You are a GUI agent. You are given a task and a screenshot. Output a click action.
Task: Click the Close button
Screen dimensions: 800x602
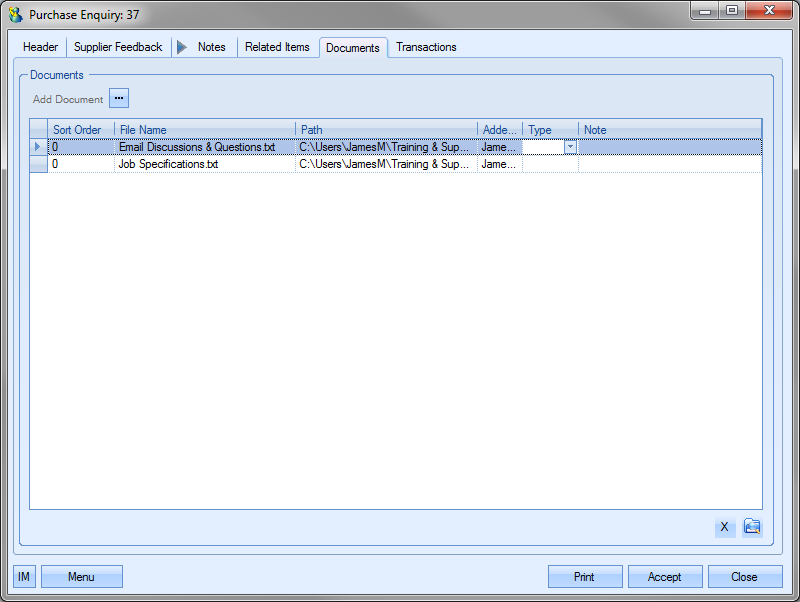click(x=745, y=576)
